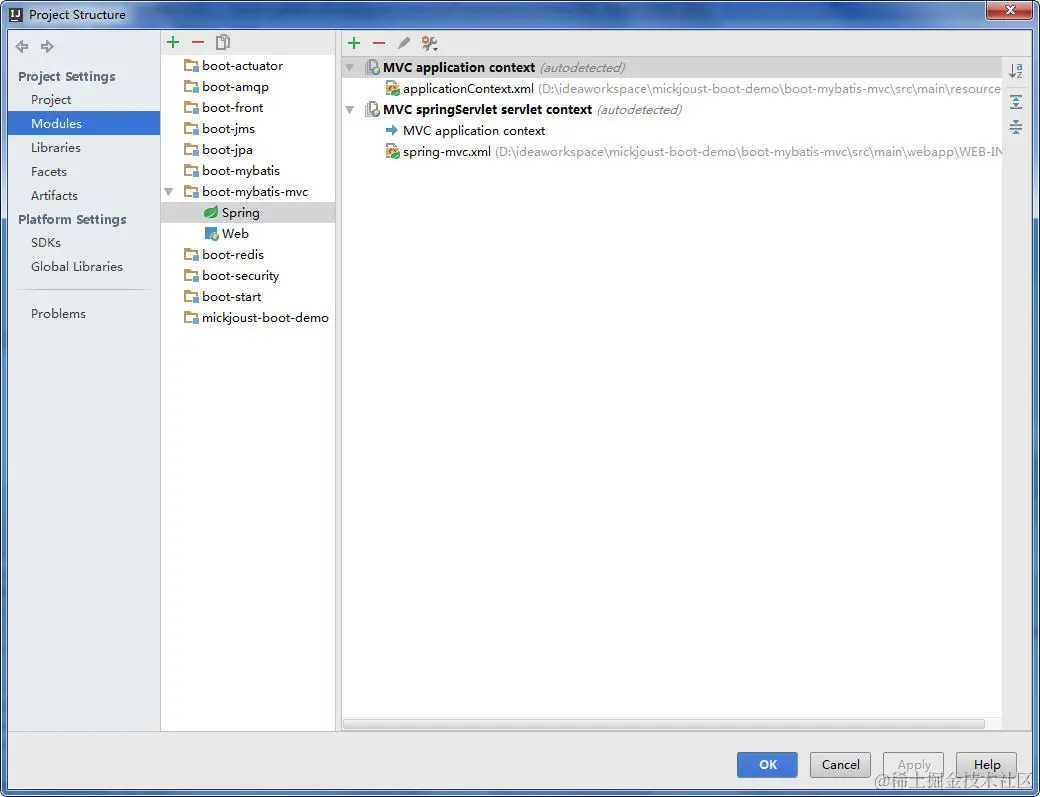Click the OK button
This screenshot has width=1040, height=797.
point(767,765)
